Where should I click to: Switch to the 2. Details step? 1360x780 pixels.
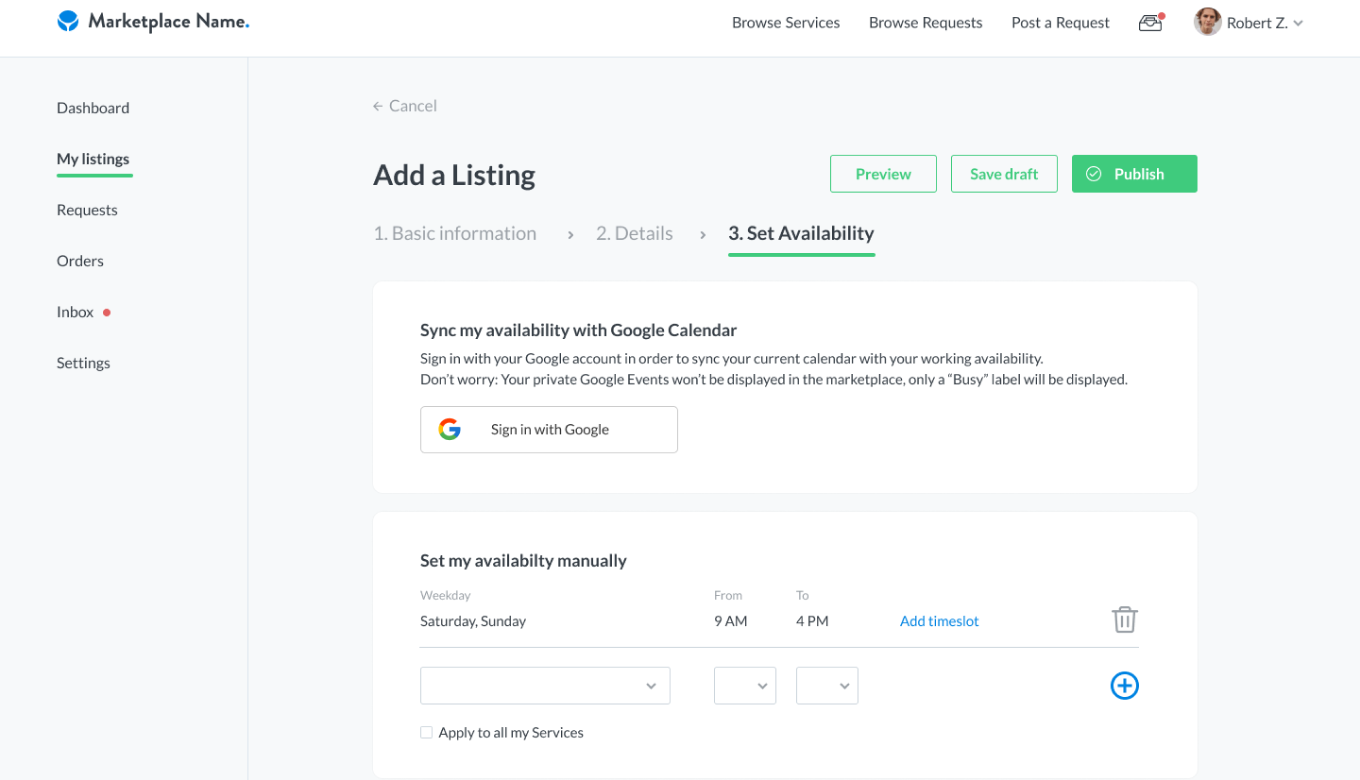(634, 233)
